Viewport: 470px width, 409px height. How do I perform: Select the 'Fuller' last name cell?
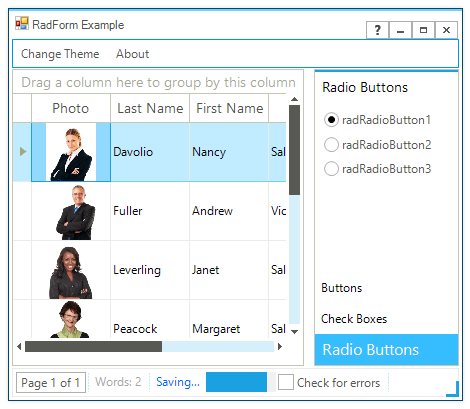click(x=150, y=211)
